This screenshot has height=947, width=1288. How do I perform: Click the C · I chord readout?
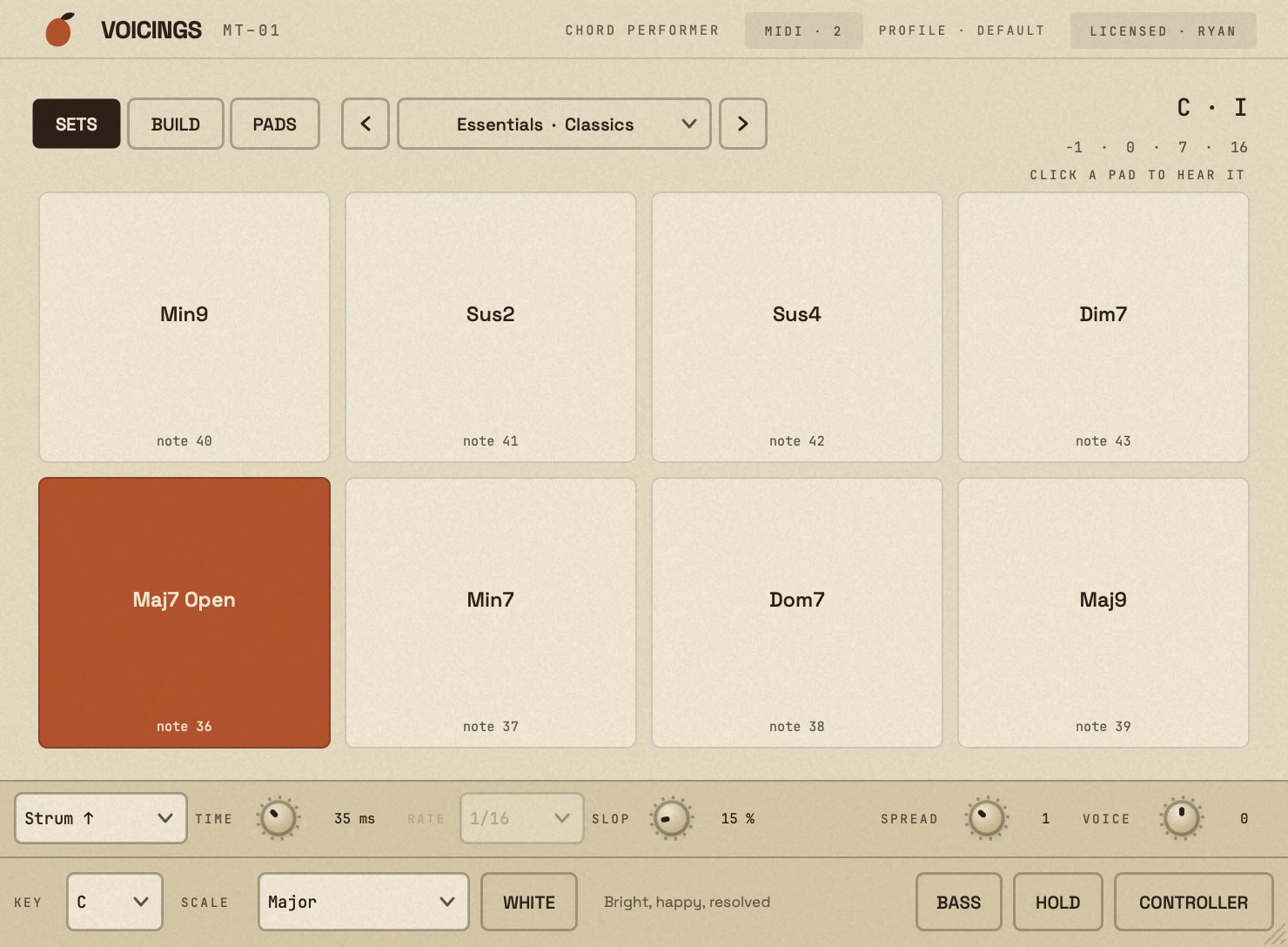1212,107
